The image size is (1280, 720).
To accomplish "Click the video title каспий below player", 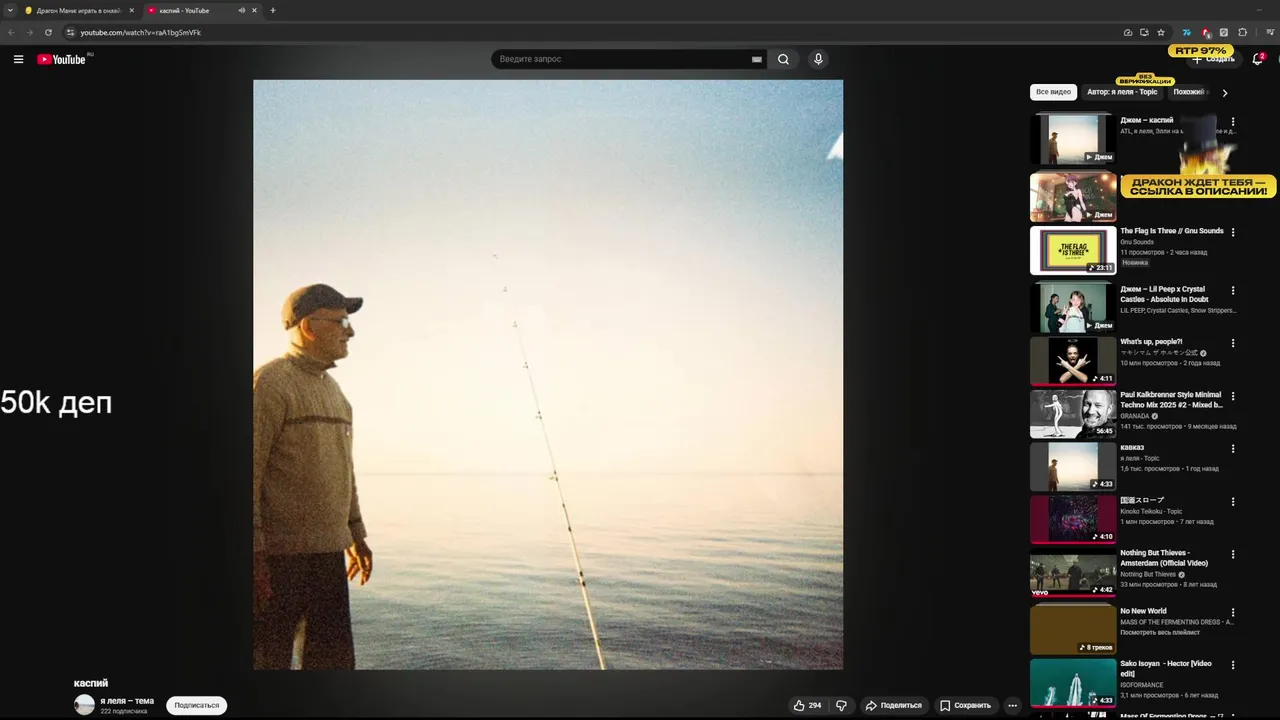I will pyautogui.click(x=91, y=683).
